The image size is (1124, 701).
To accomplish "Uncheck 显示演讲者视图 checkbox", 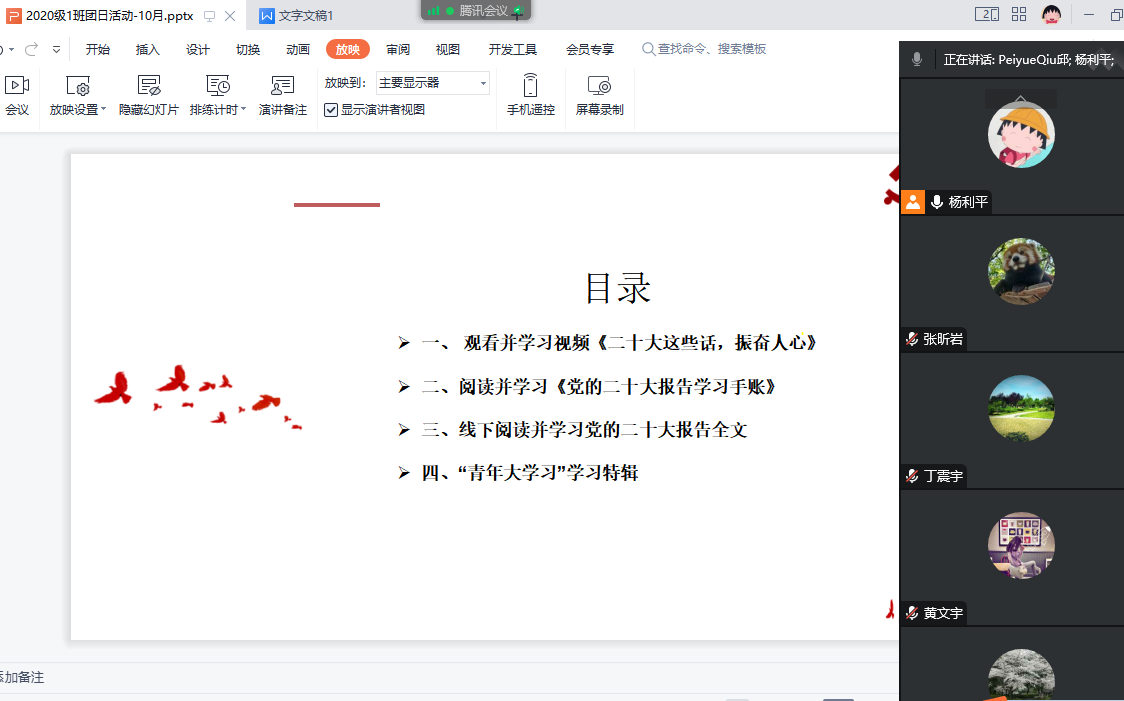I will [331, 110].
